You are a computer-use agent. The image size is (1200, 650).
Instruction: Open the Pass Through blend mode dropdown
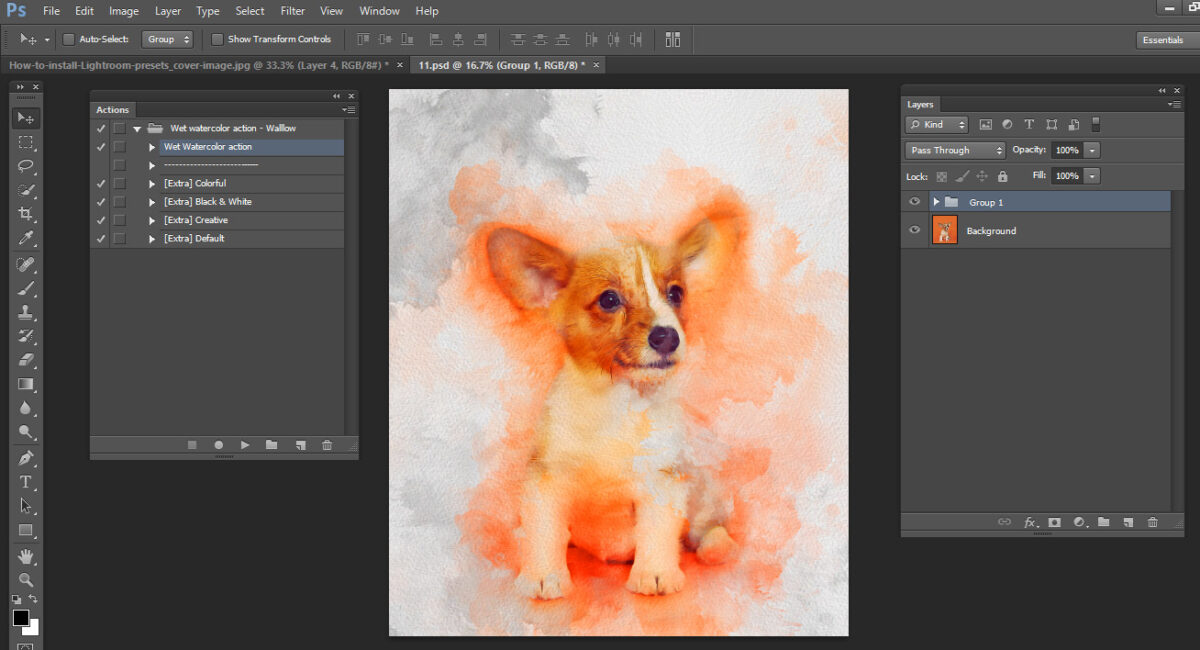953,149
